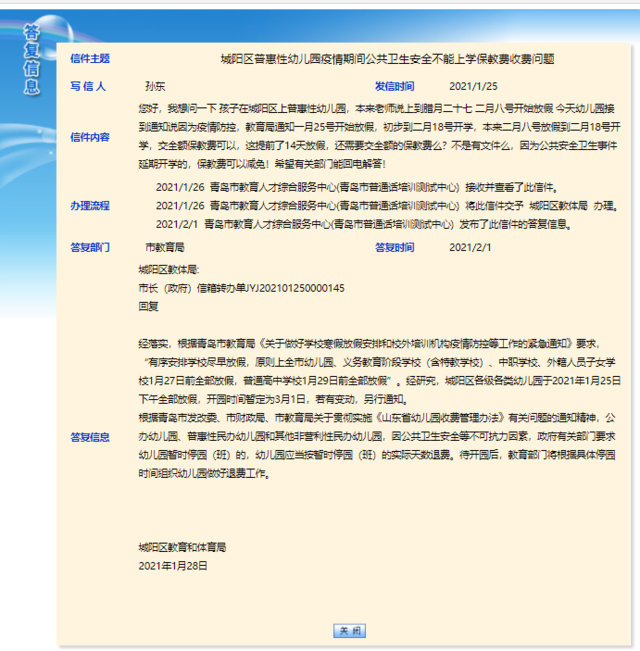The width and height of the screenshot is (640, 651).
Task: Click the 信件内容 label
Action: [90, 137]
